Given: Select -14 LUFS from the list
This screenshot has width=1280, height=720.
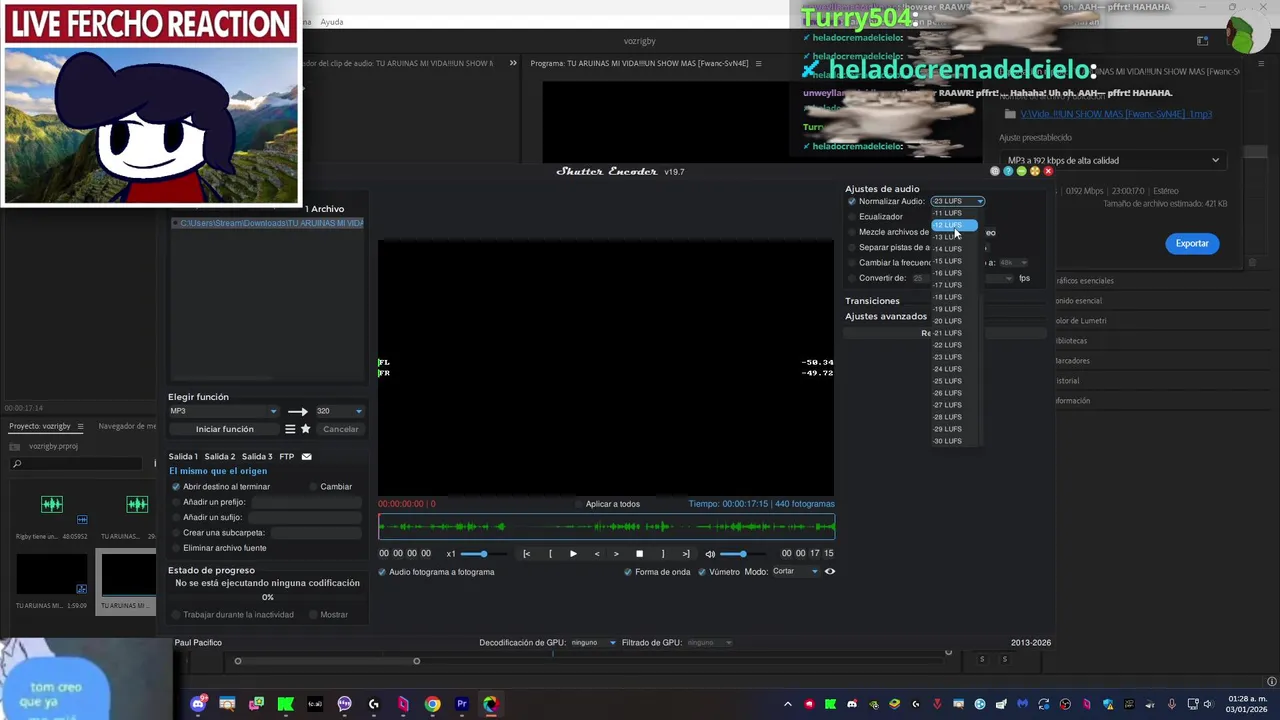Looking at the screenshot, I should [947, 249].
